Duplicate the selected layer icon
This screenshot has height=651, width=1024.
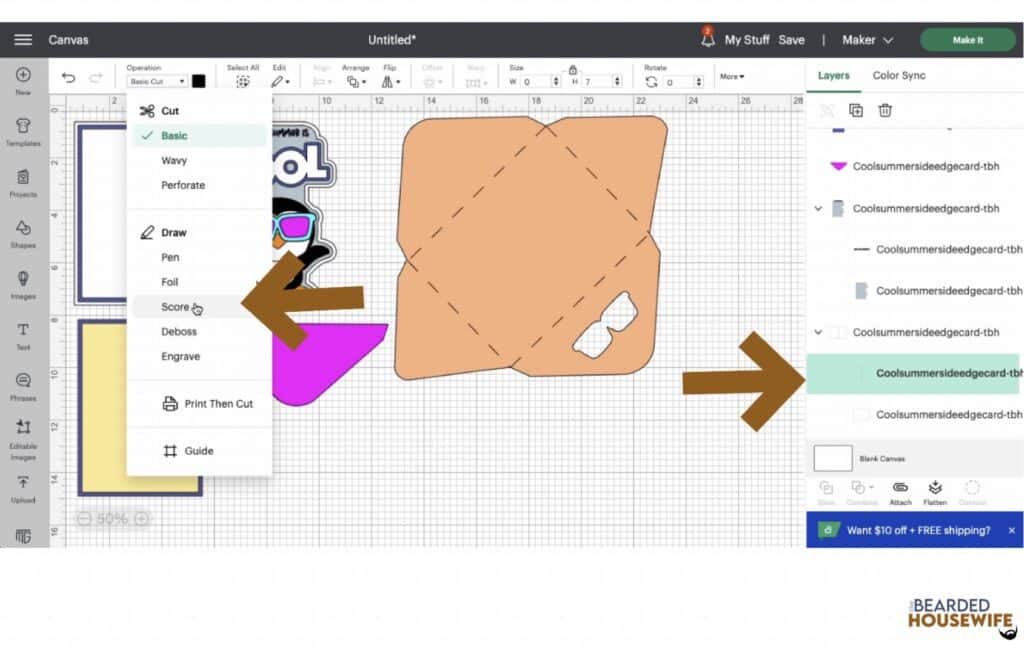856,111
